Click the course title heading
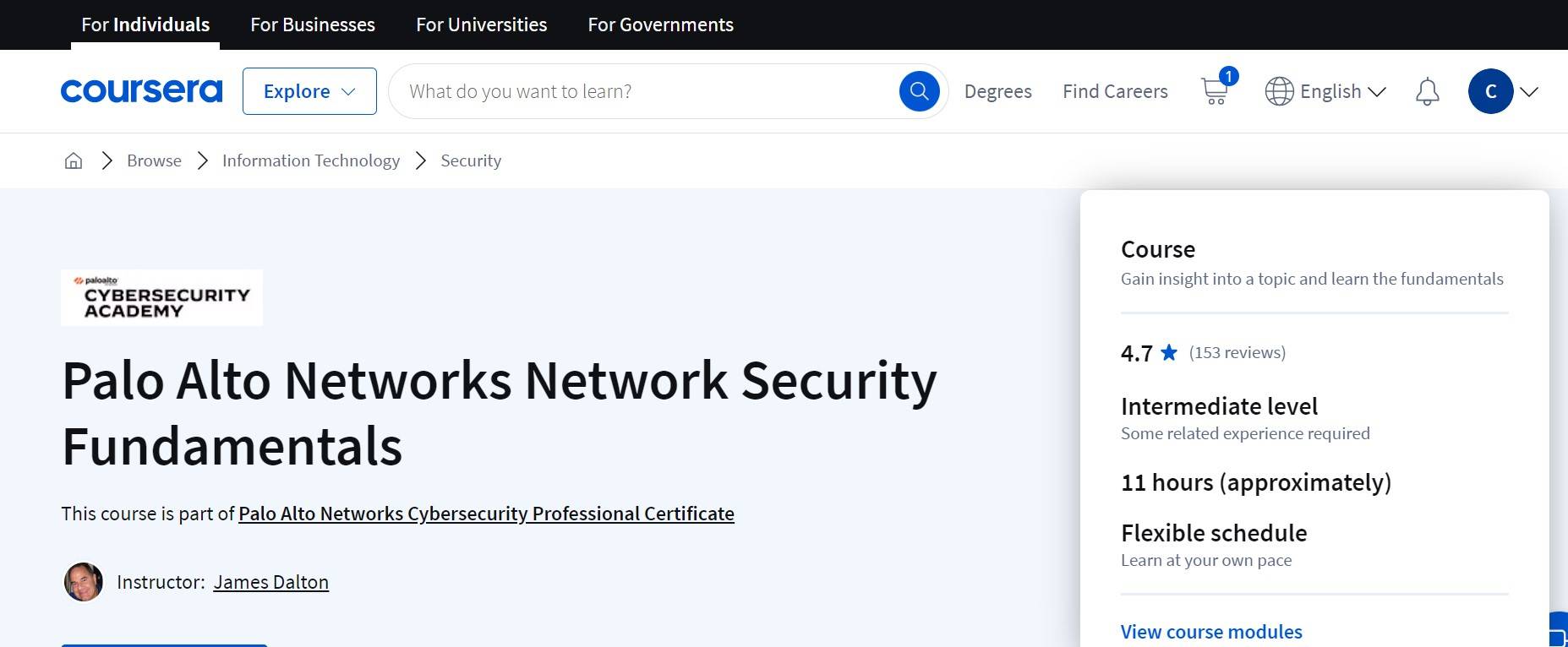 pos(500,413)
